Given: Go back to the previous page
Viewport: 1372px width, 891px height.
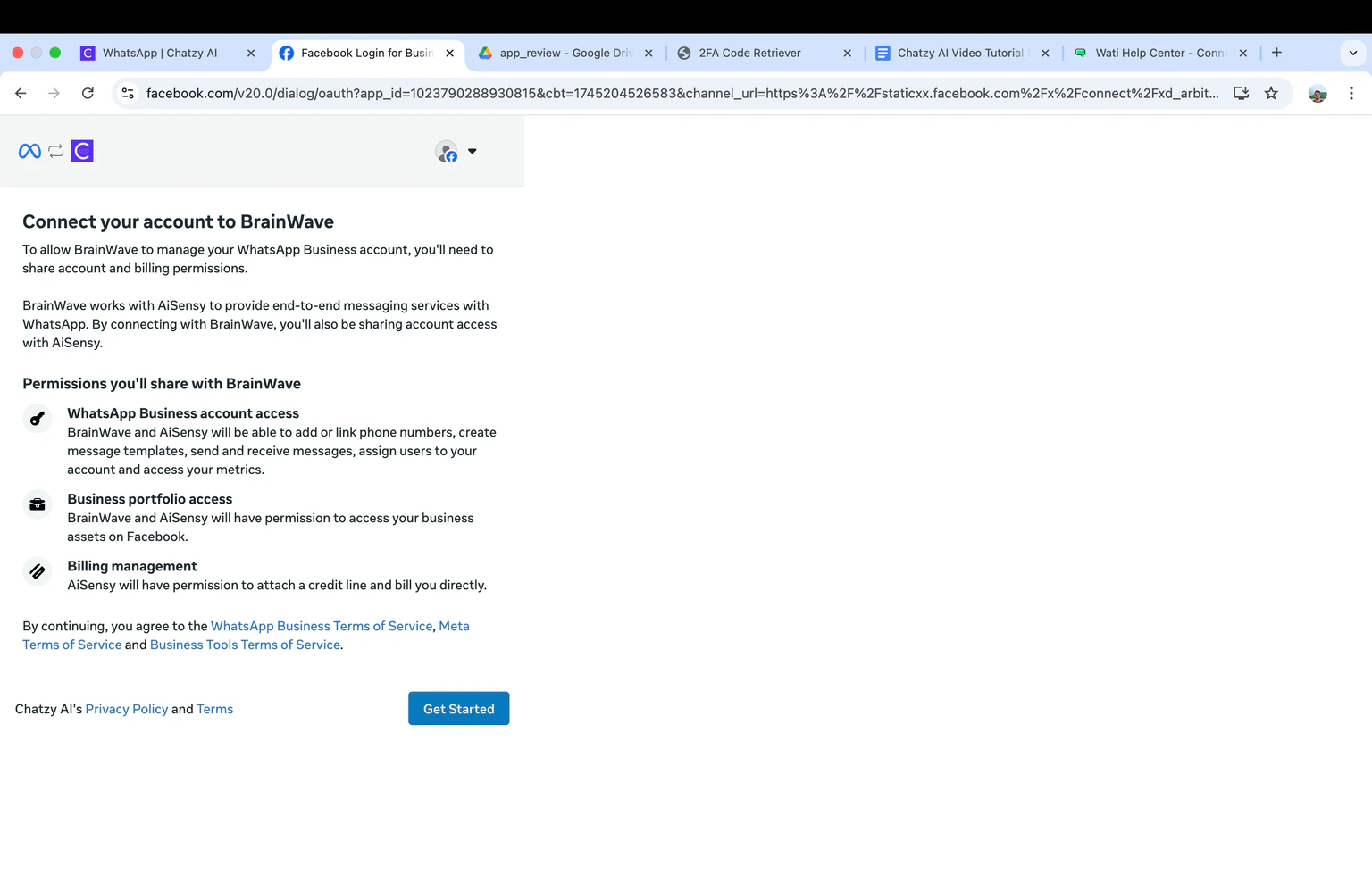Looking at the screenshot, I should [21, 93].
